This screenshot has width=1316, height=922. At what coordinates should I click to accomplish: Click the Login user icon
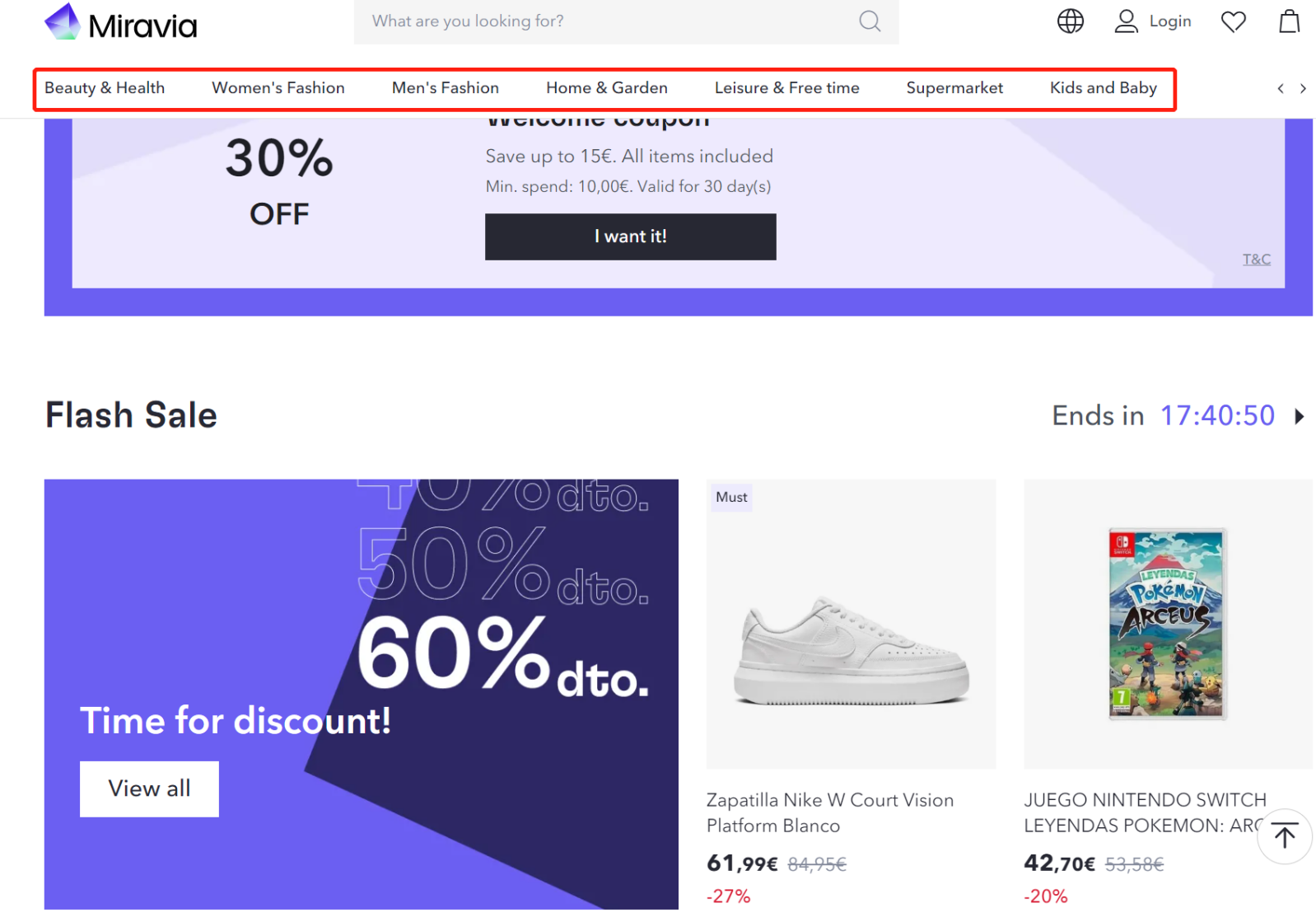click(x=1126, y=21)
